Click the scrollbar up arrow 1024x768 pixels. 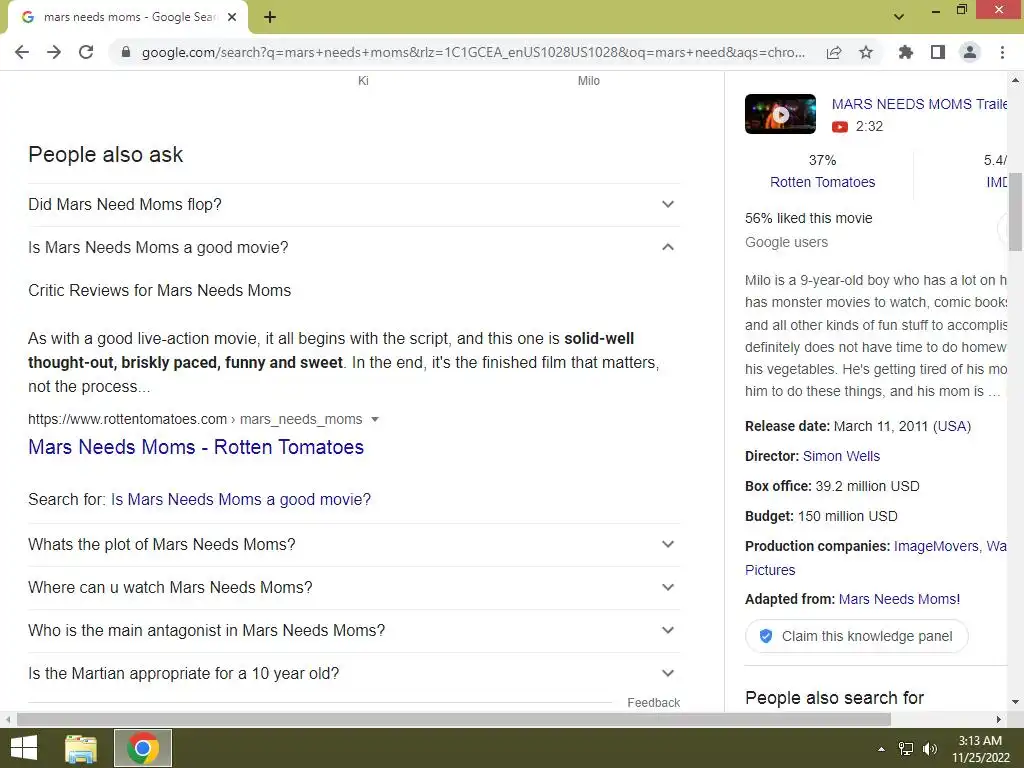1015,80
